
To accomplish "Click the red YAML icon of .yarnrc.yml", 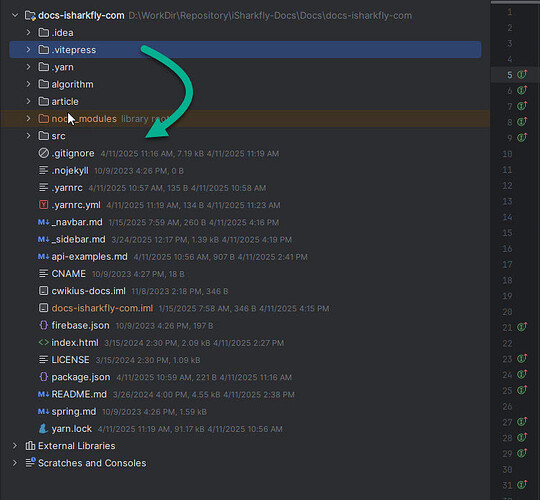I will click(x=43, y=205).
